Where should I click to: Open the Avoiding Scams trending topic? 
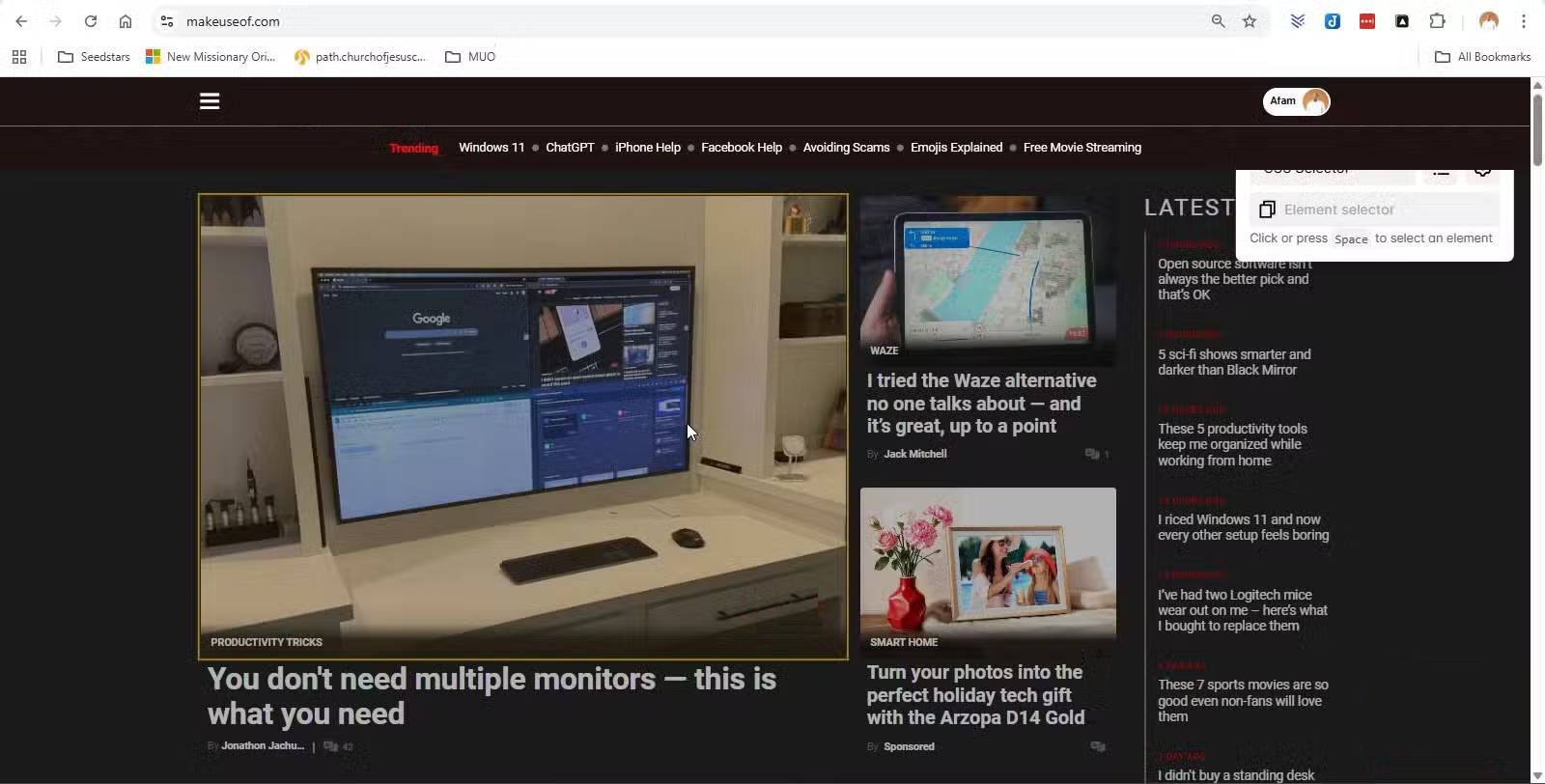(x=846, y=148)
